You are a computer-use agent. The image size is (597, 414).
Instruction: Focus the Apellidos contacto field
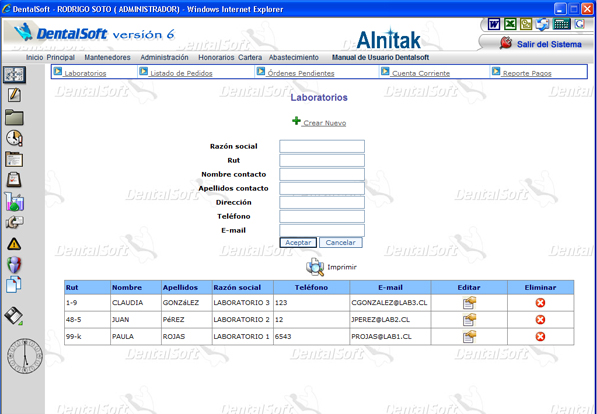point(322,189)
